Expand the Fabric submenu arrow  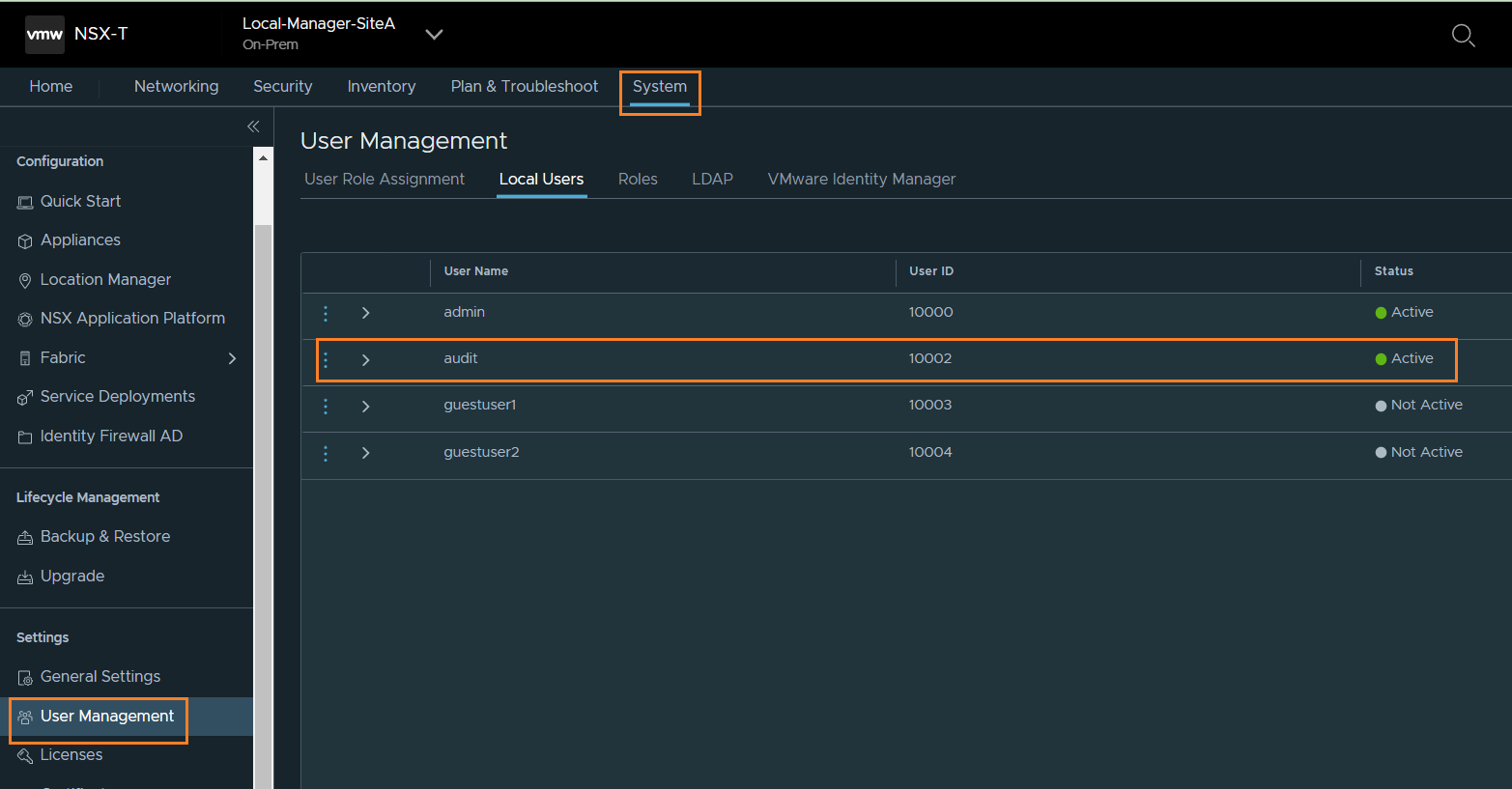(232, 358)
